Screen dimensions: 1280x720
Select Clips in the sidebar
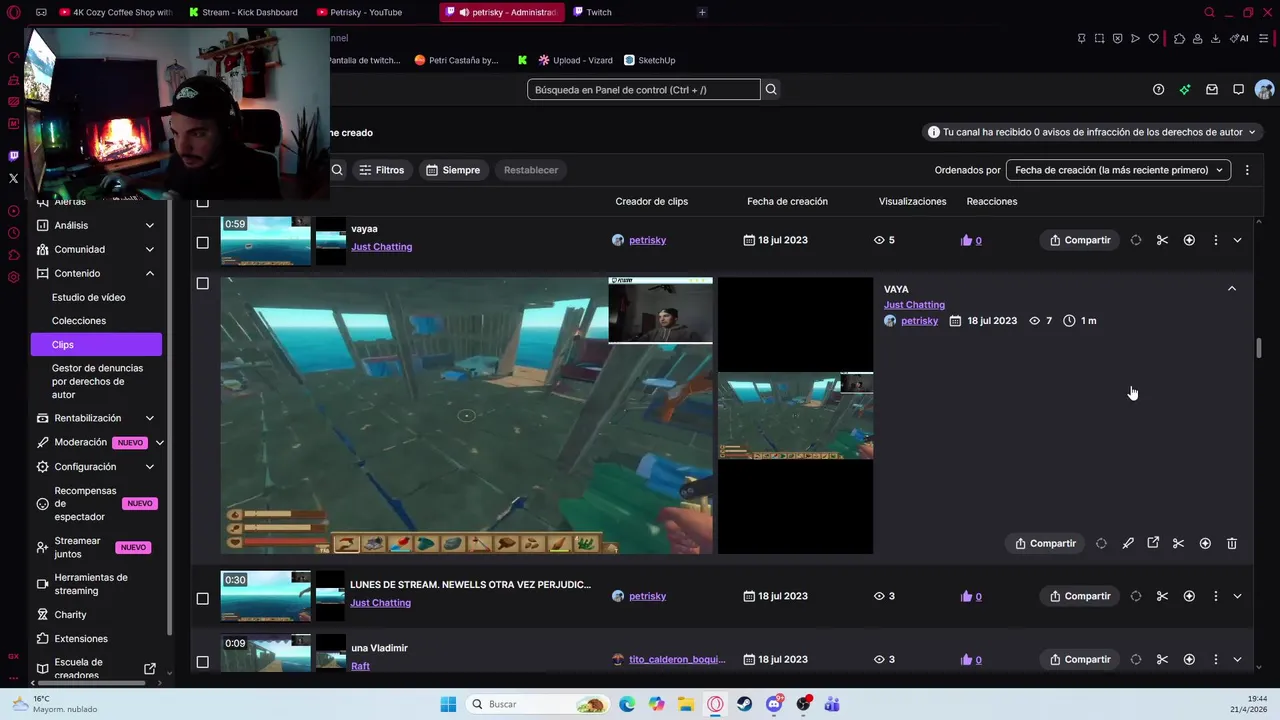[96, 344]
